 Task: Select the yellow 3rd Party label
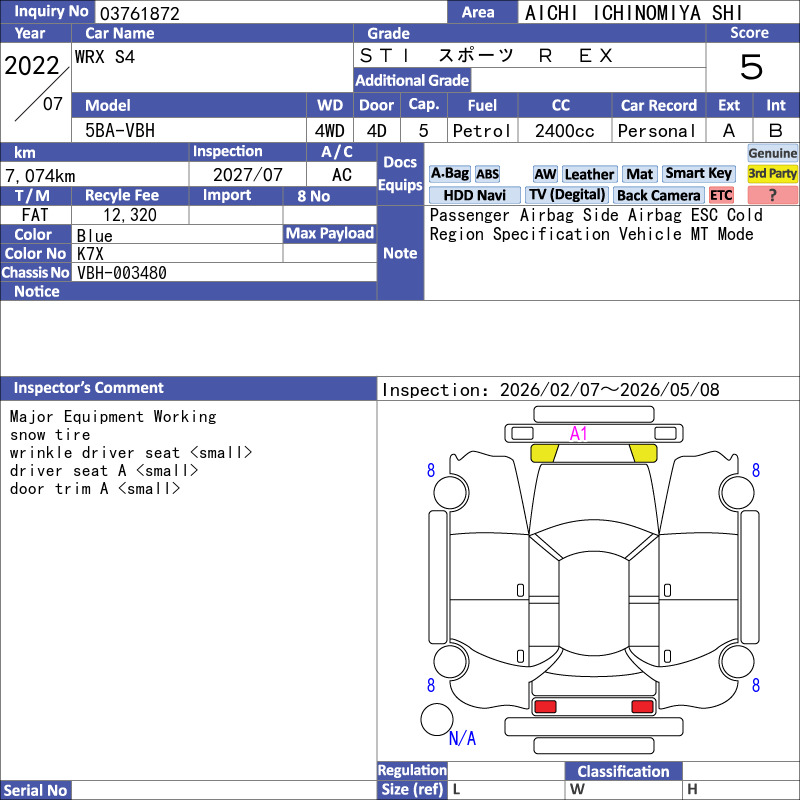[773, 174]
